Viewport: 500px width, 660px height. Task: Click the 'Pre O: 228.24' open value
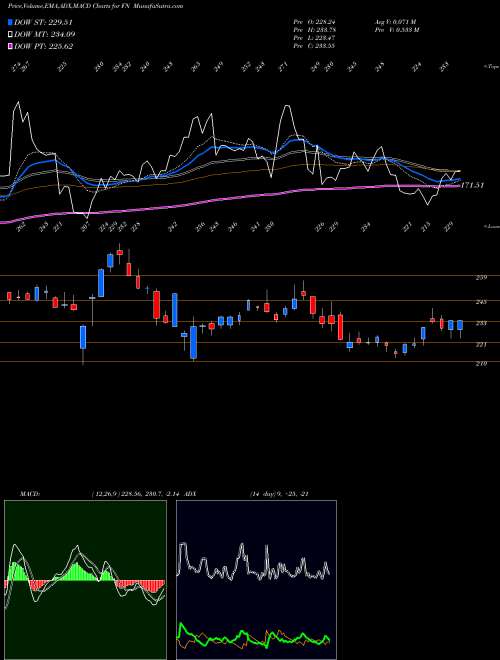click(x=314, y=21)
